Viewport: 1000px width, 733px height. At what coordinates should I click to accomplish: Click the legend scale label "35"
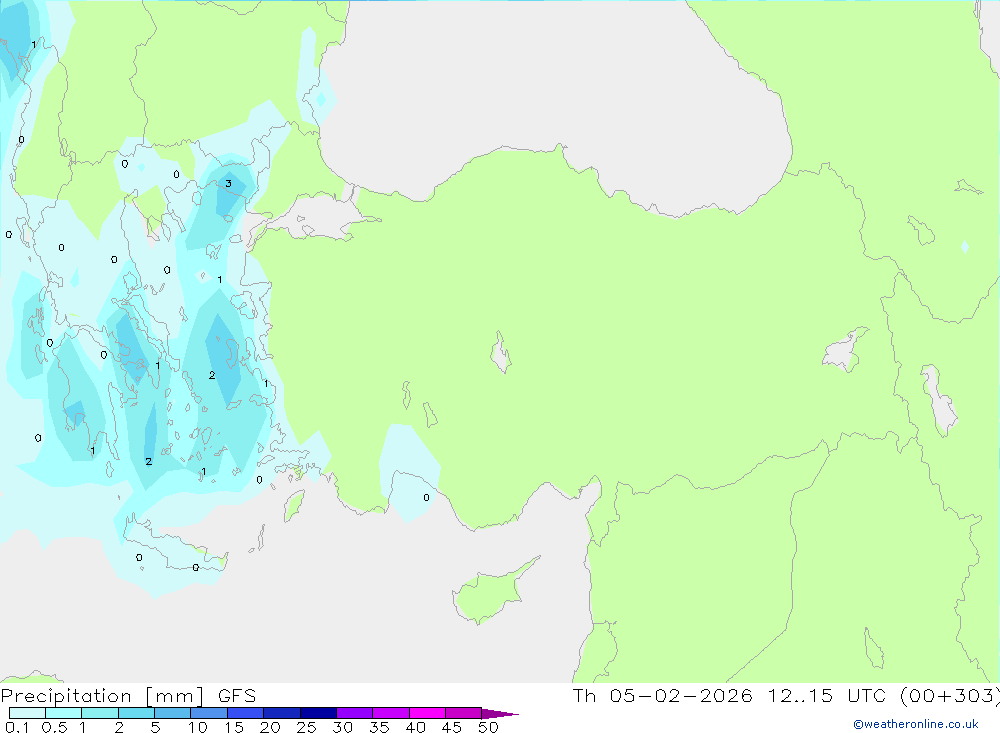[379, 727]
